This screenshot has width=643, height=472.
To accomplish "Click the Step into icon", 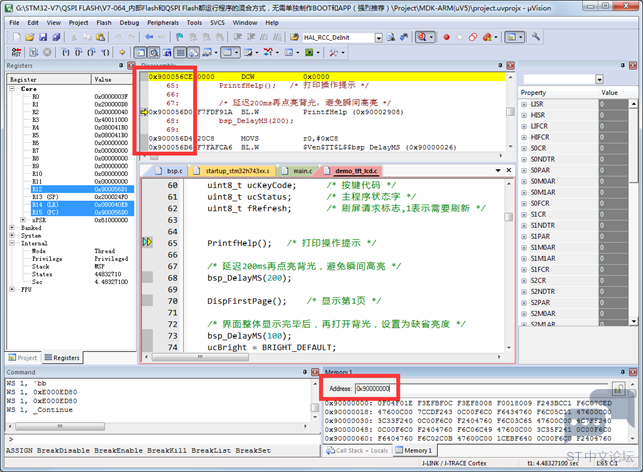I will (65, 52).
